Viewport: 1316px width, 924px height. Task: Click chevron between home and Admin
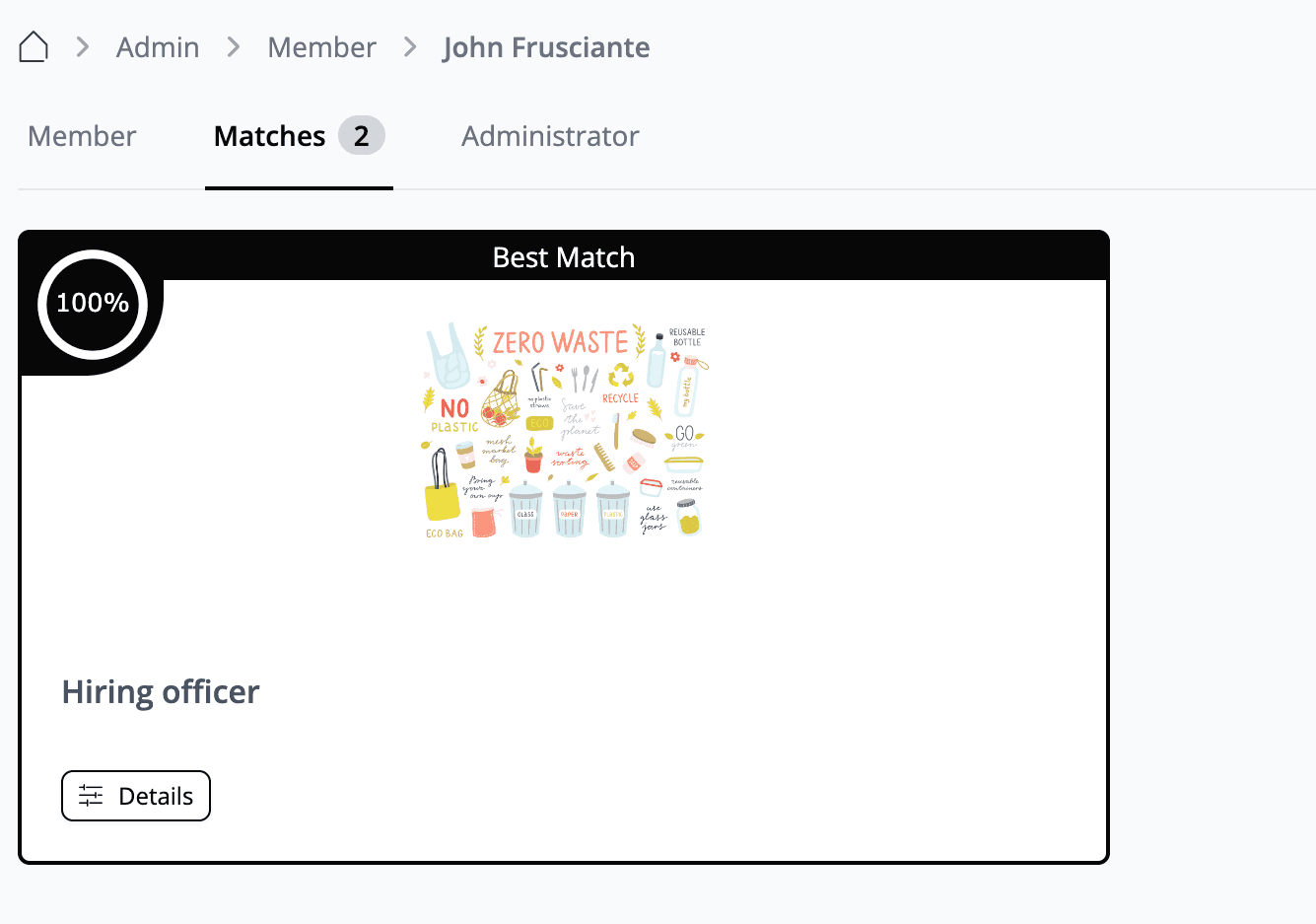83,46
